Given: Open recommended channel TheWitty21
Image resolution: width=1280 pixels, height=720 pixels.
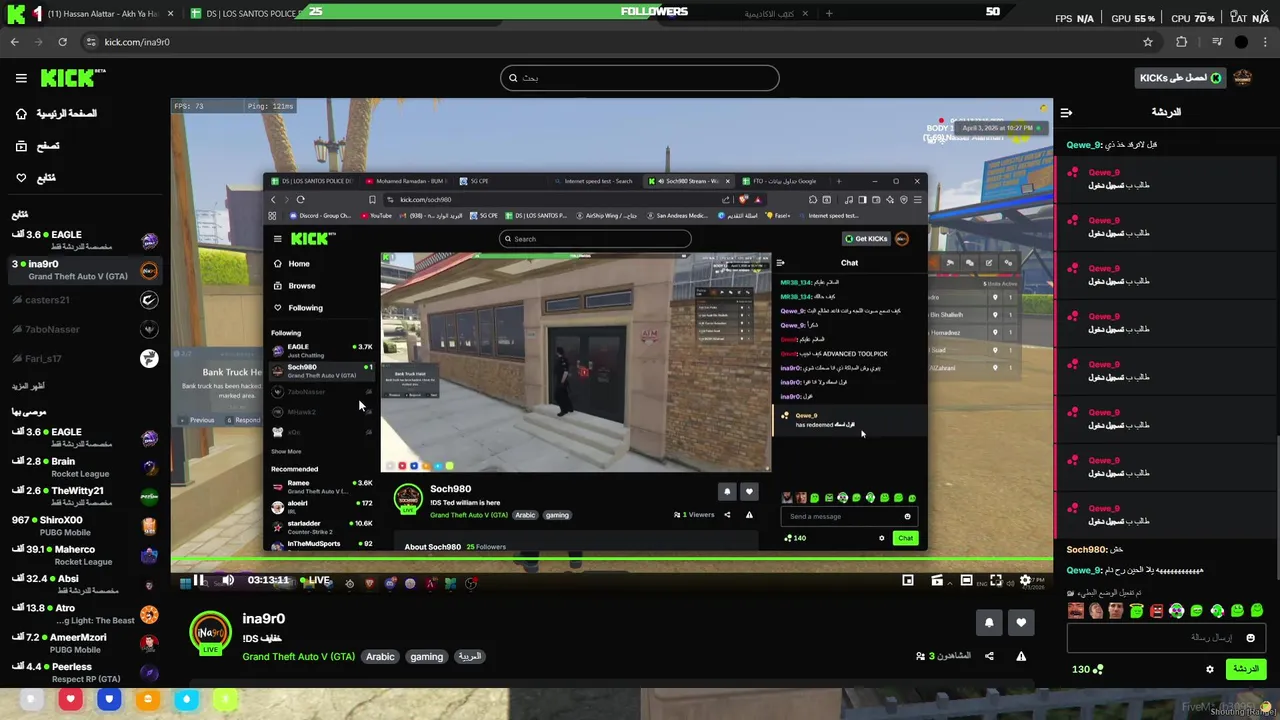Looking at the screenshot, I should pos(85,496).
